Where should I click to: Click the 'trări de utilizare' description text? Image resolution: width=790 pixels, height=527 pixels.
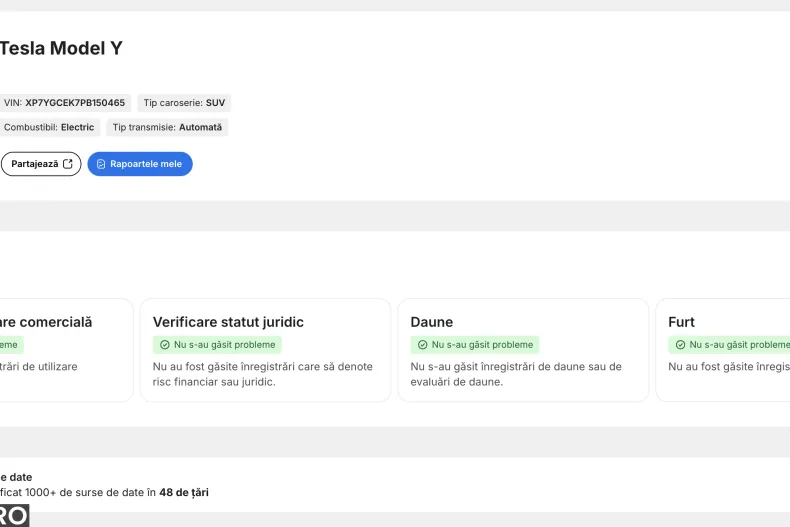pyautogui.click(x=38, y=367)
